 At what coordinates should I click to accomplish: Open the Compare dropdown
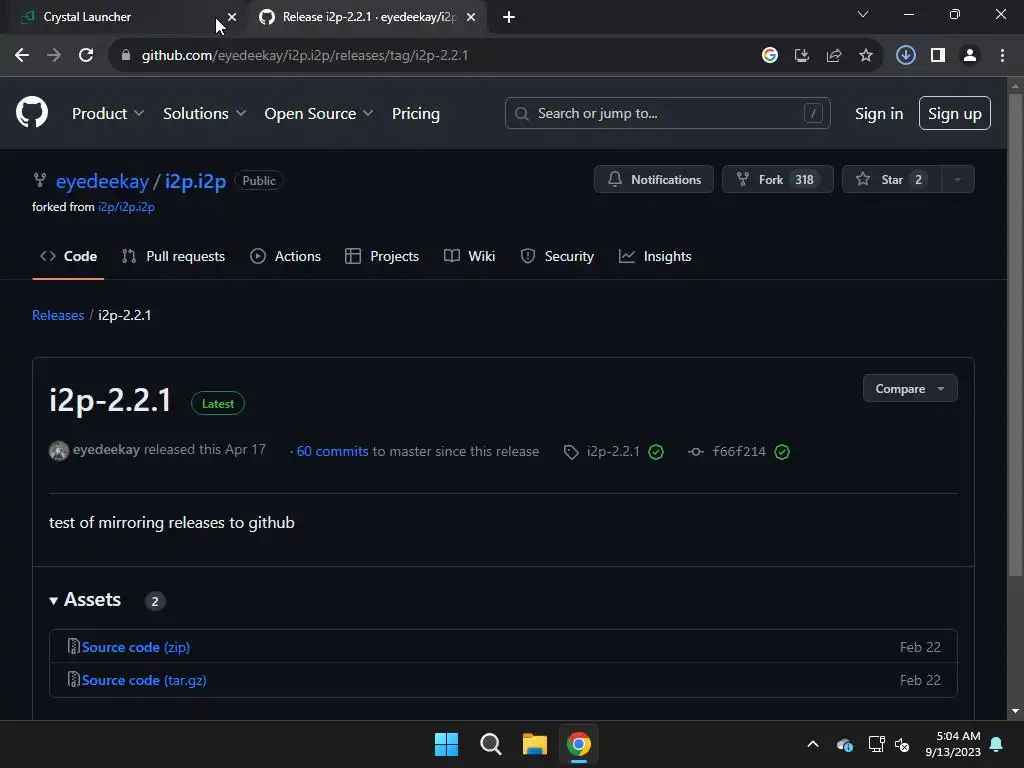(910, 389)
